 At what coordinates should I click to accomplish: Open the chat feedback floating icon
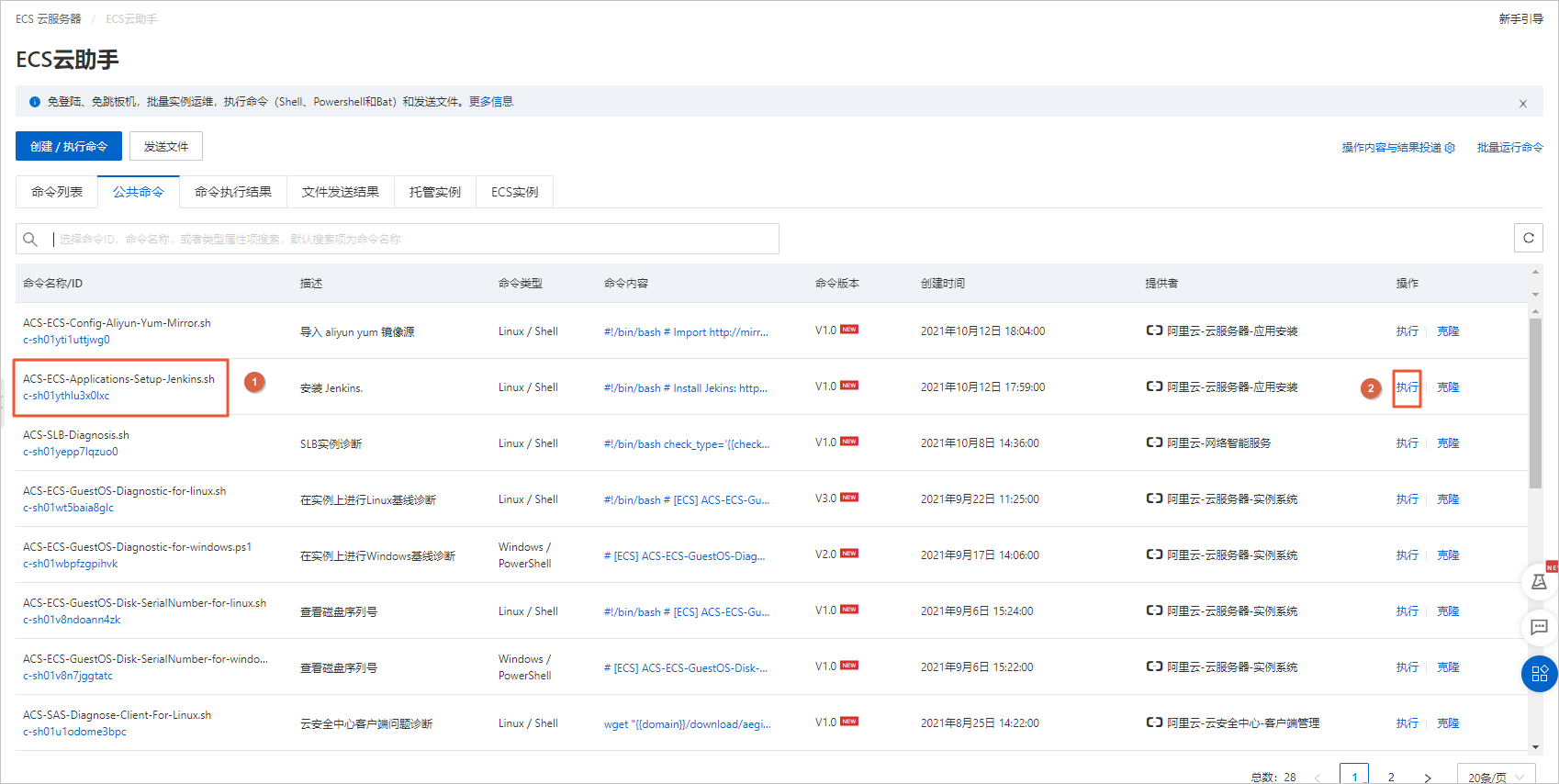click(1540, 628)
